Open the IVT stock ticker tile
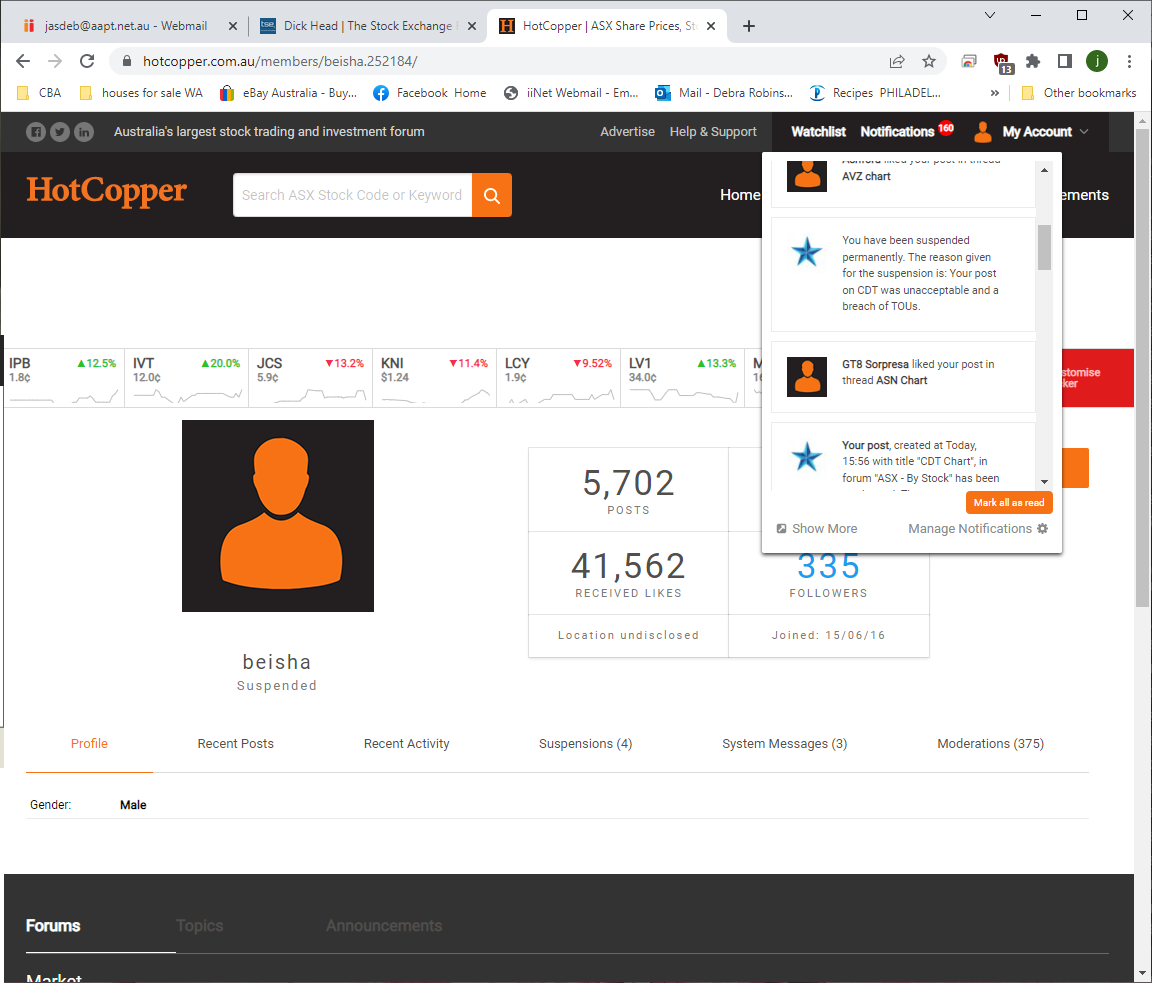 click(x=187, y=378)
